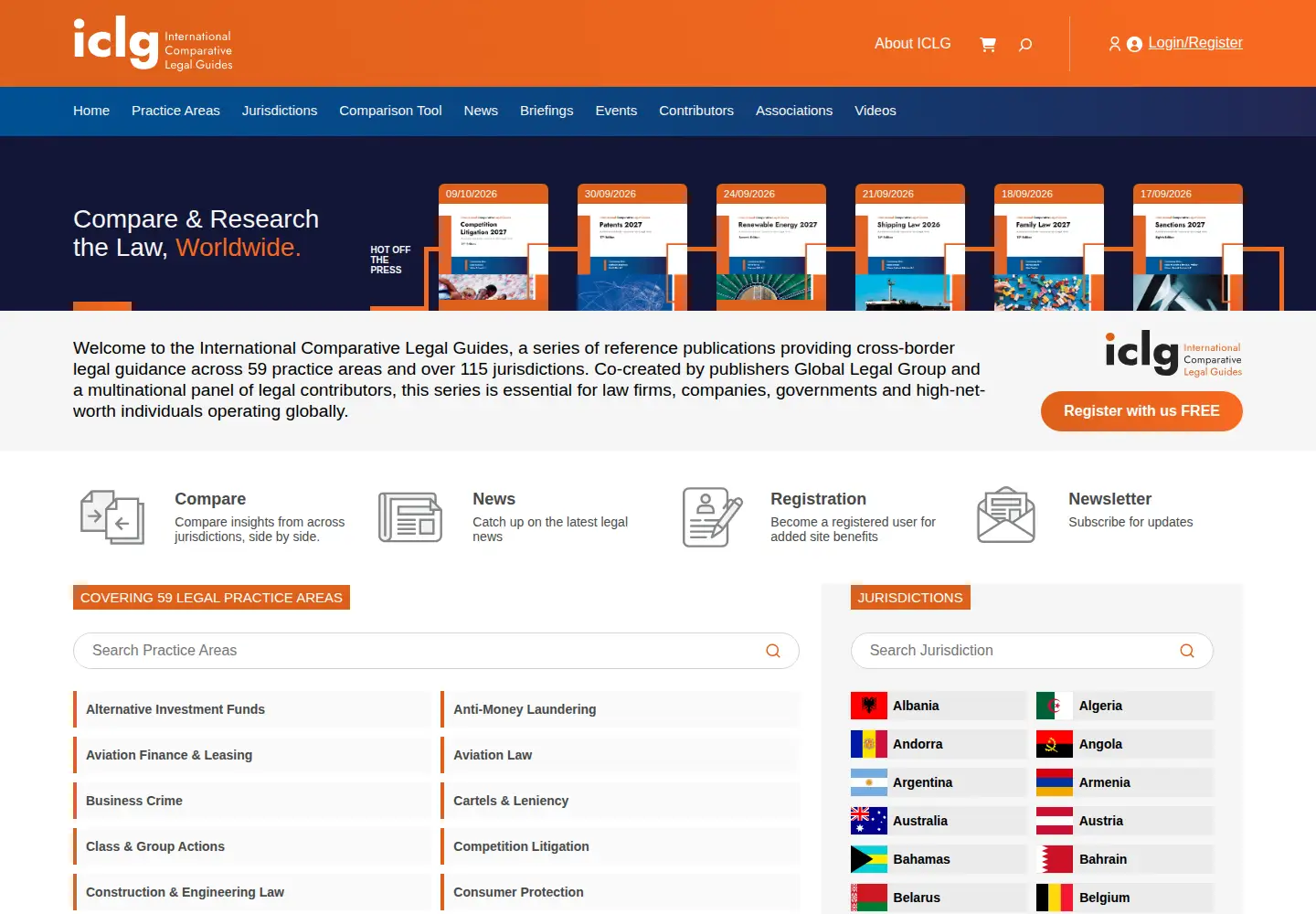The height and width of the screenshot is (914, 1316).
Task: Select the Bahamas flag icon
Action: click(x=869, y=859)
